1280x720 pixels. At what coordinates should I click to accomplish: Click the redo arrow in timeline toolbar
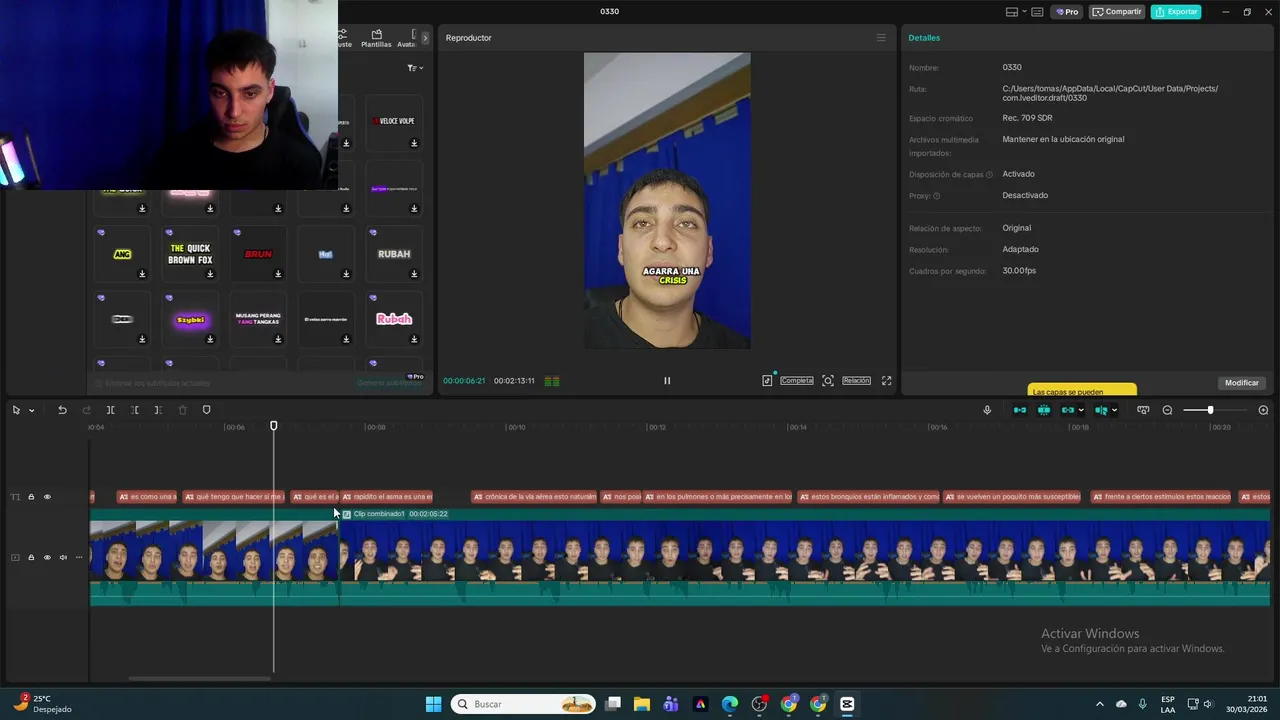[x=86, y=410]
